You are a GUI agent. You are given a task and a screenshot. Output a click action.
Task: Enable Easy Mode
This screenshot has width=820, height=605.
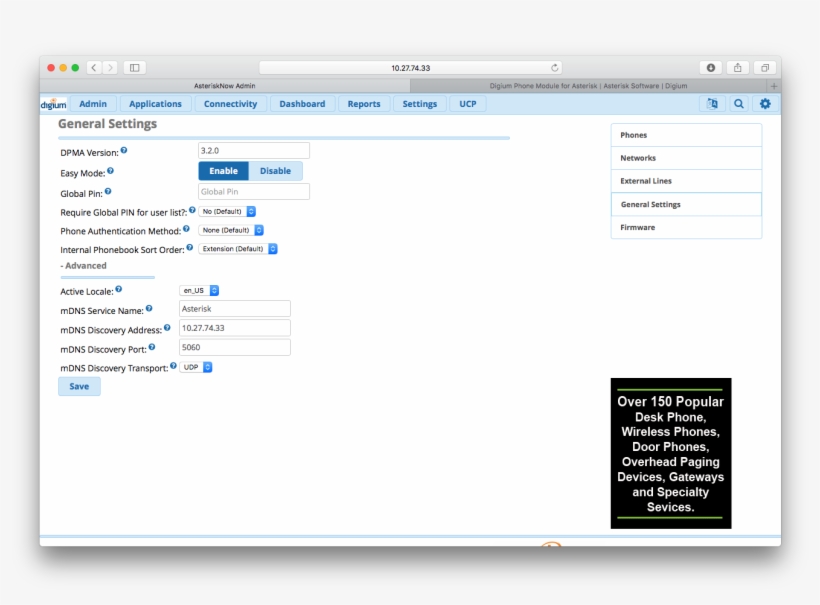223,170
